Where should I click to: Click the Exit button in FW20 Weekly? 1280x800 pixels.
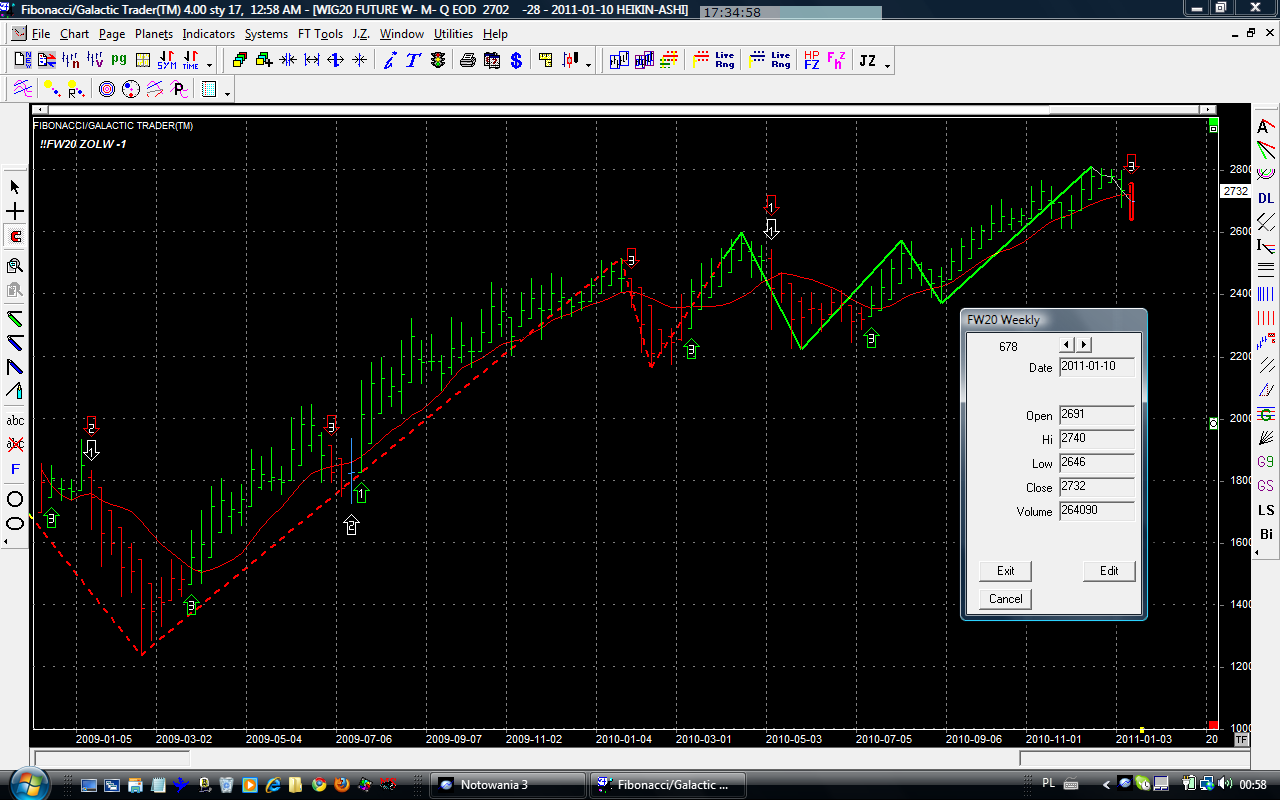1005,571
